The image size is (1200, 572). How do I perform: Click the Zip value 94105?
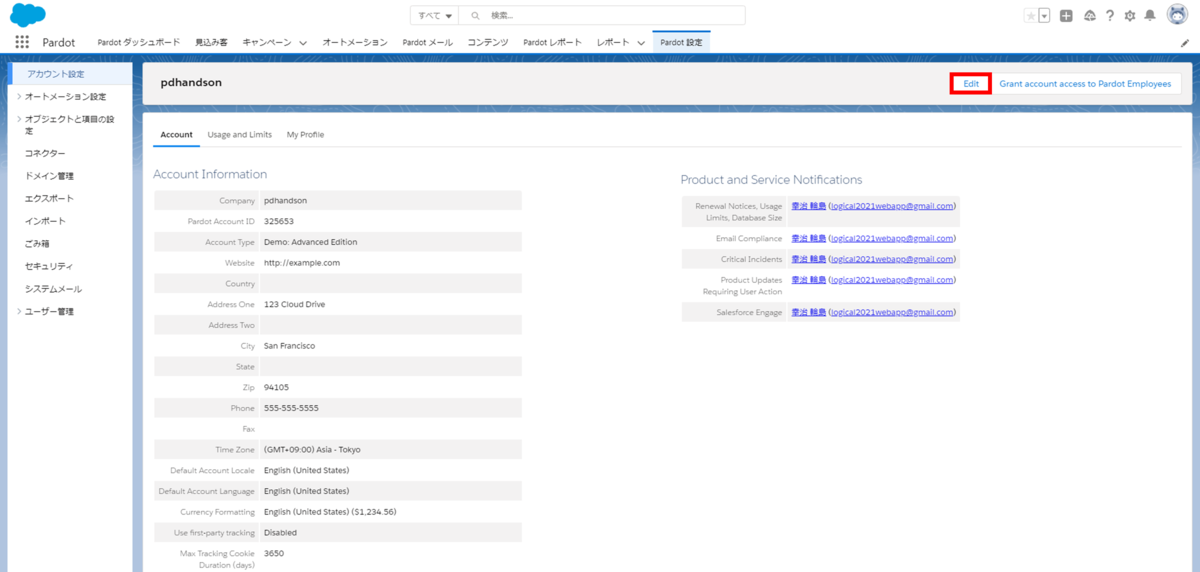pos(276,387)
